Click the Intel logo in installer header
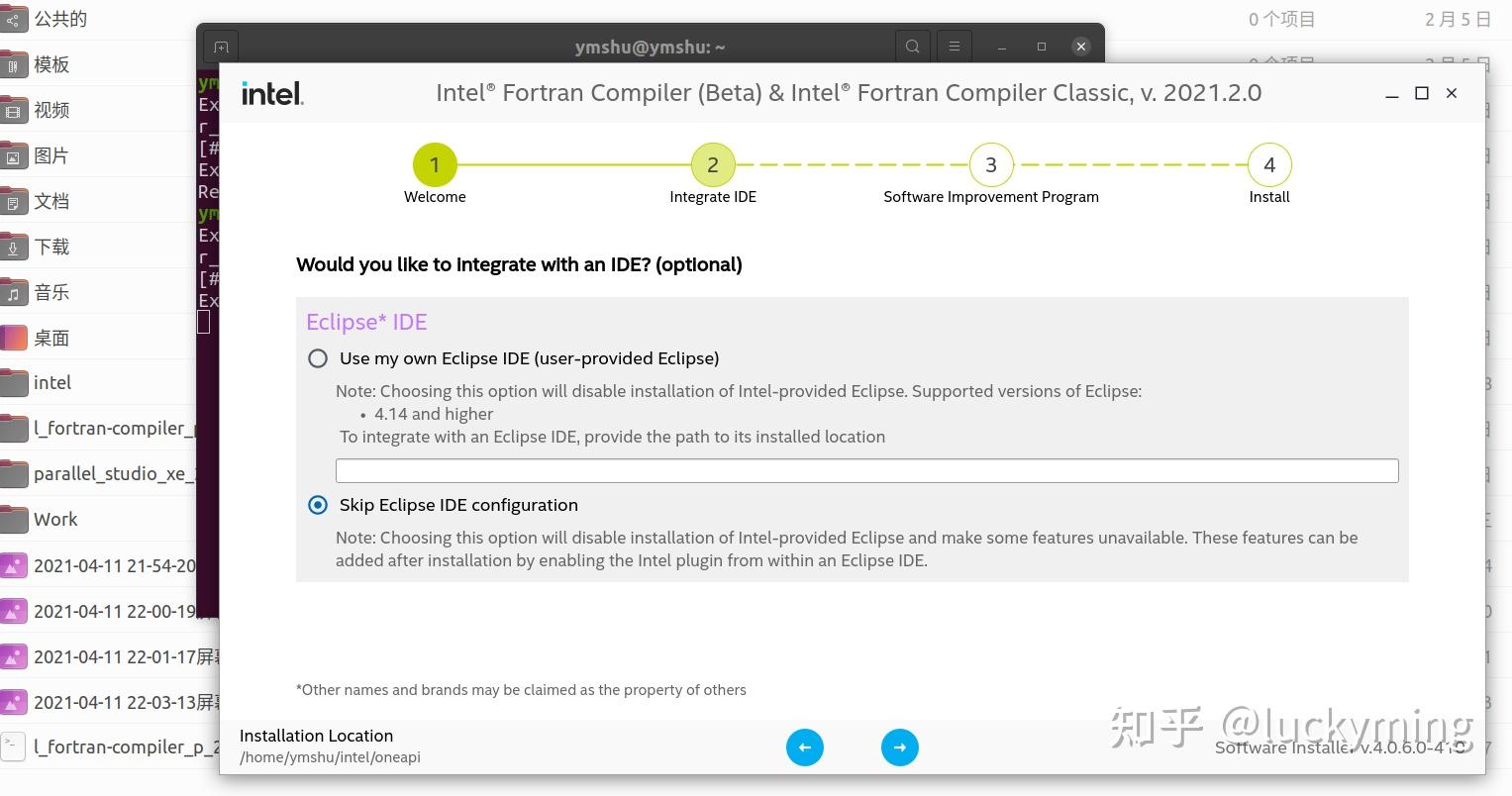 tap(272, 93)
